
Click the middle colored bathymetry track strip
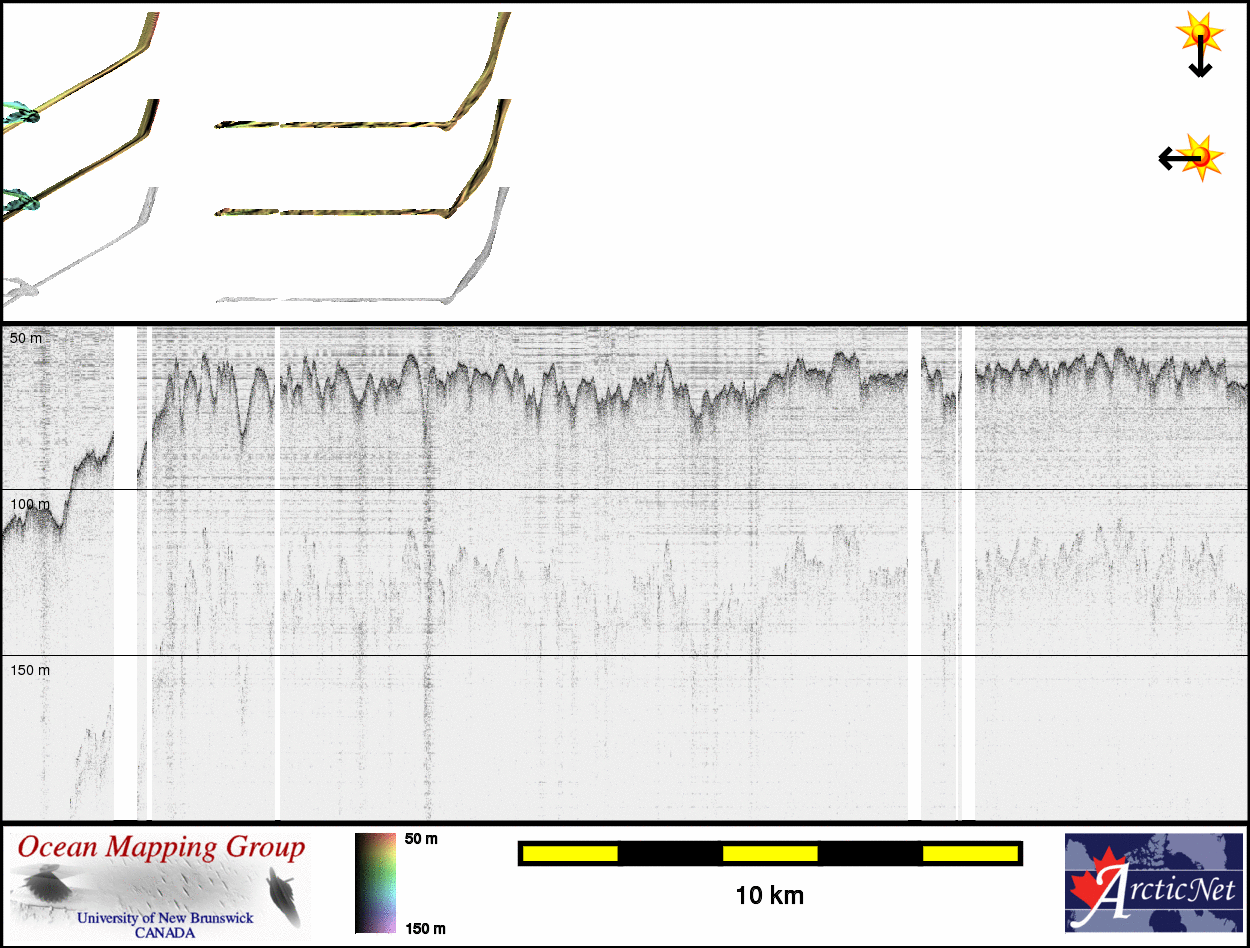[330, 212]
